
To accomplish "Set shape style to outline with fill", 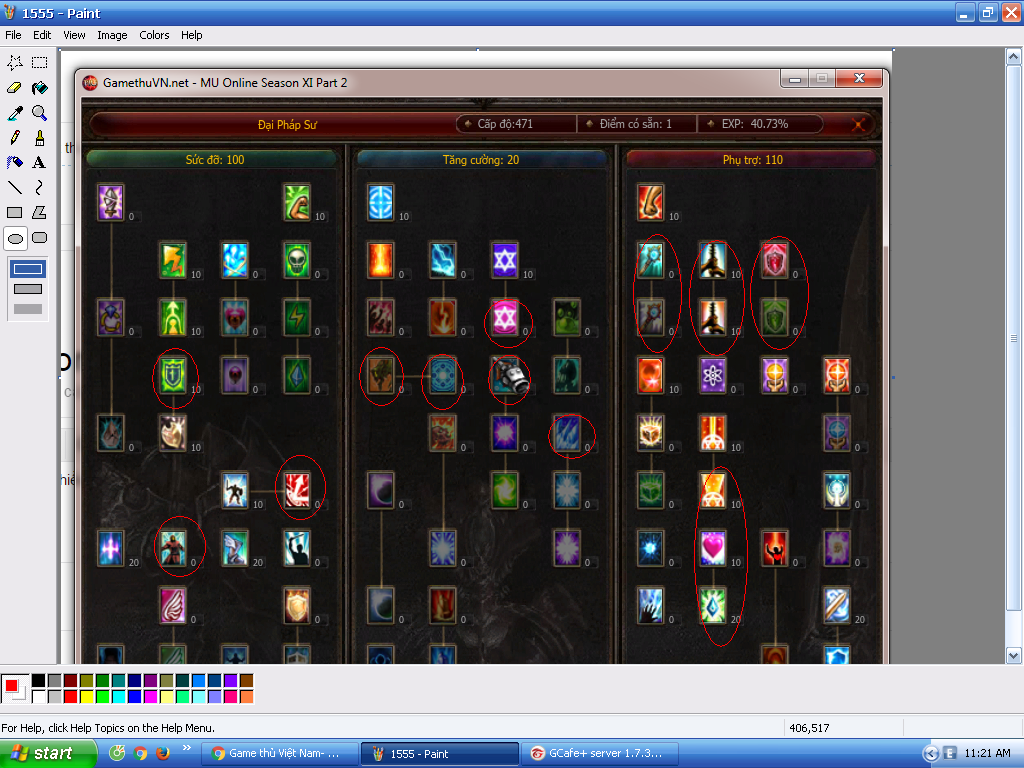I will (28, 289).
